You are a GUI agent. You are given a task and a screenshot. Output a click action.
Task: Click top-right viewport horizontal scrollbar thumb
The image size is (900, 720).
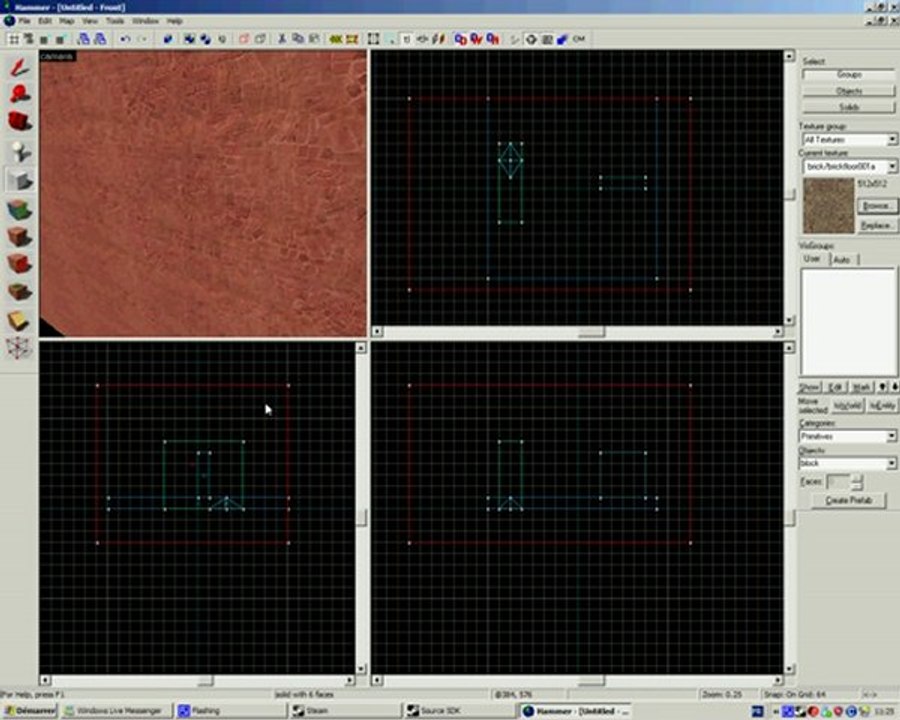(592, 332)
